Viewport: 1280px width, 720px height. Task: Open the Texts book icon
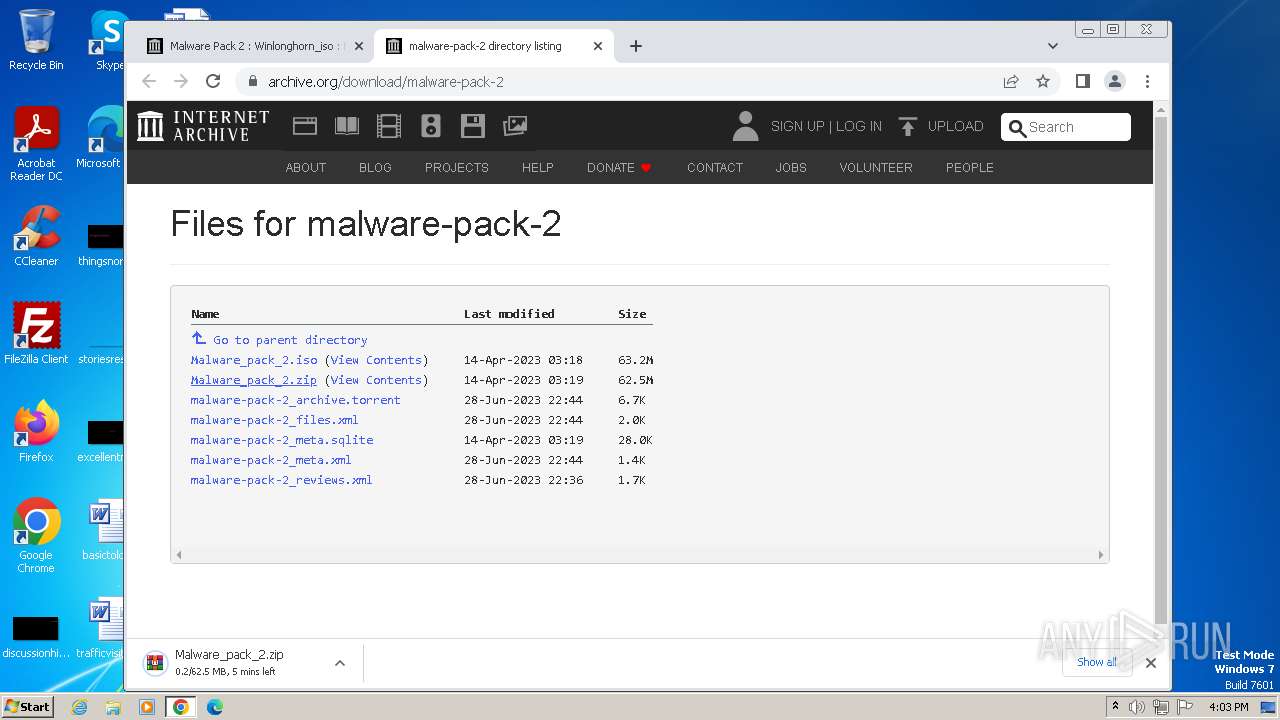click(347, 126)
